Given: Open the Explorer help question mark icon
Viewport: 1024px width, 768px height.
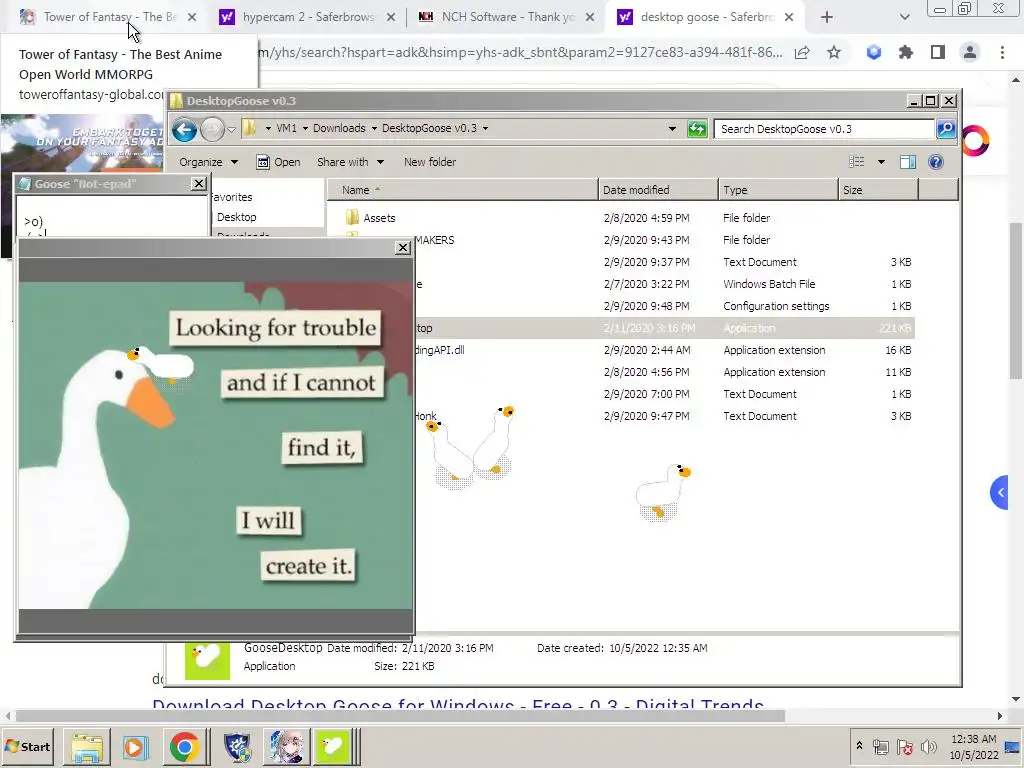Looking at the screenshot, I should [935, 162].
